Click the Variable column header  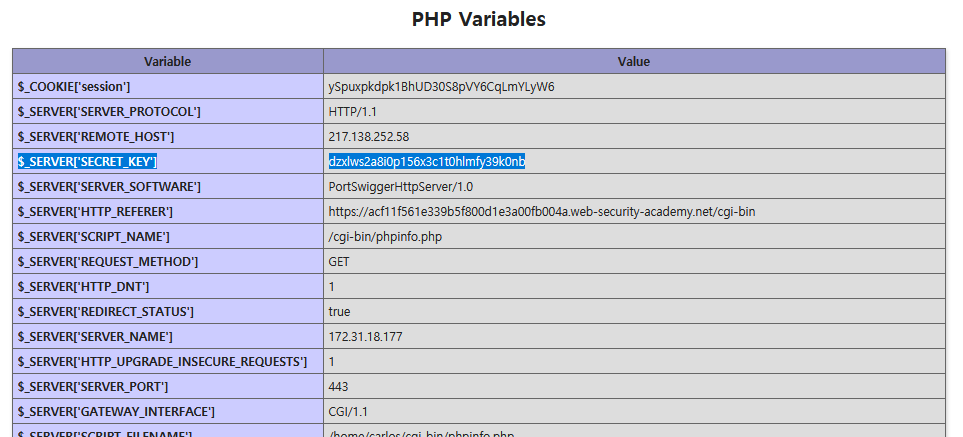(x=167, y=61)
